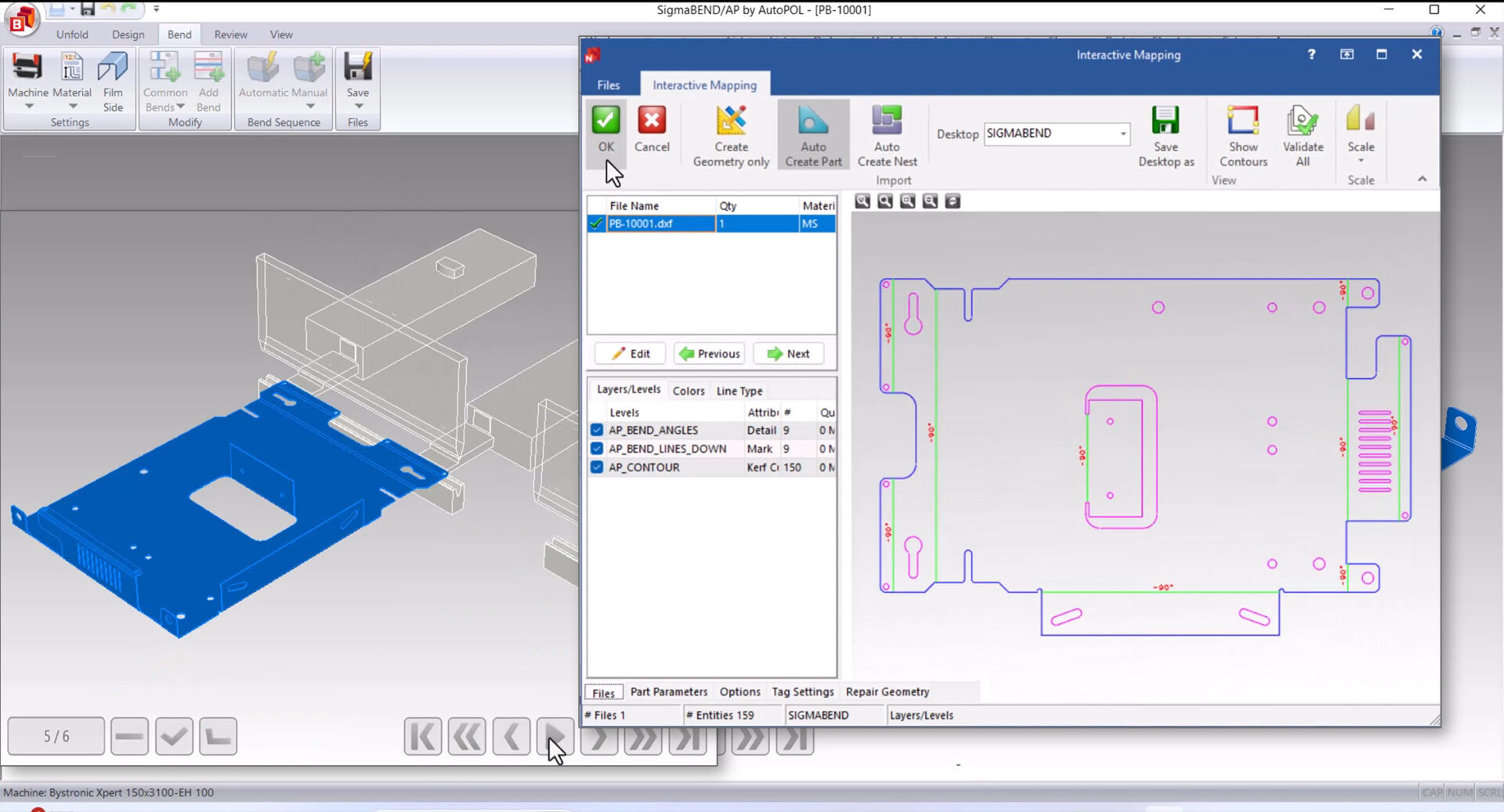Screen dimensions: 1504x812
Task: Toggle the AP_BEND_ANGLES level checkbox
Action: [x=597, y=430]
